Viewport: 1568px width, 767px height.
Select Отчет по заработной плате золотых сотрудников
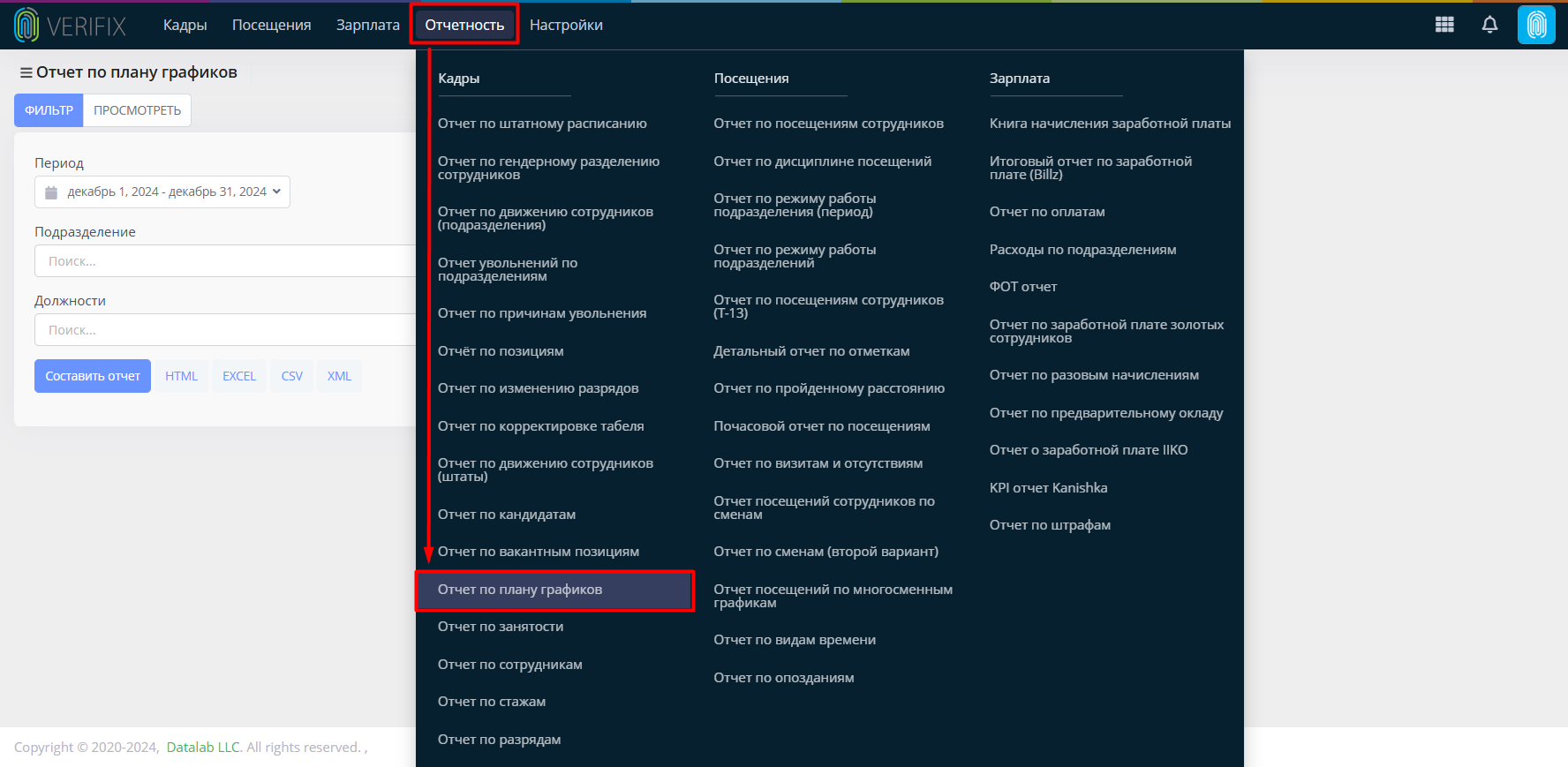1106,331
